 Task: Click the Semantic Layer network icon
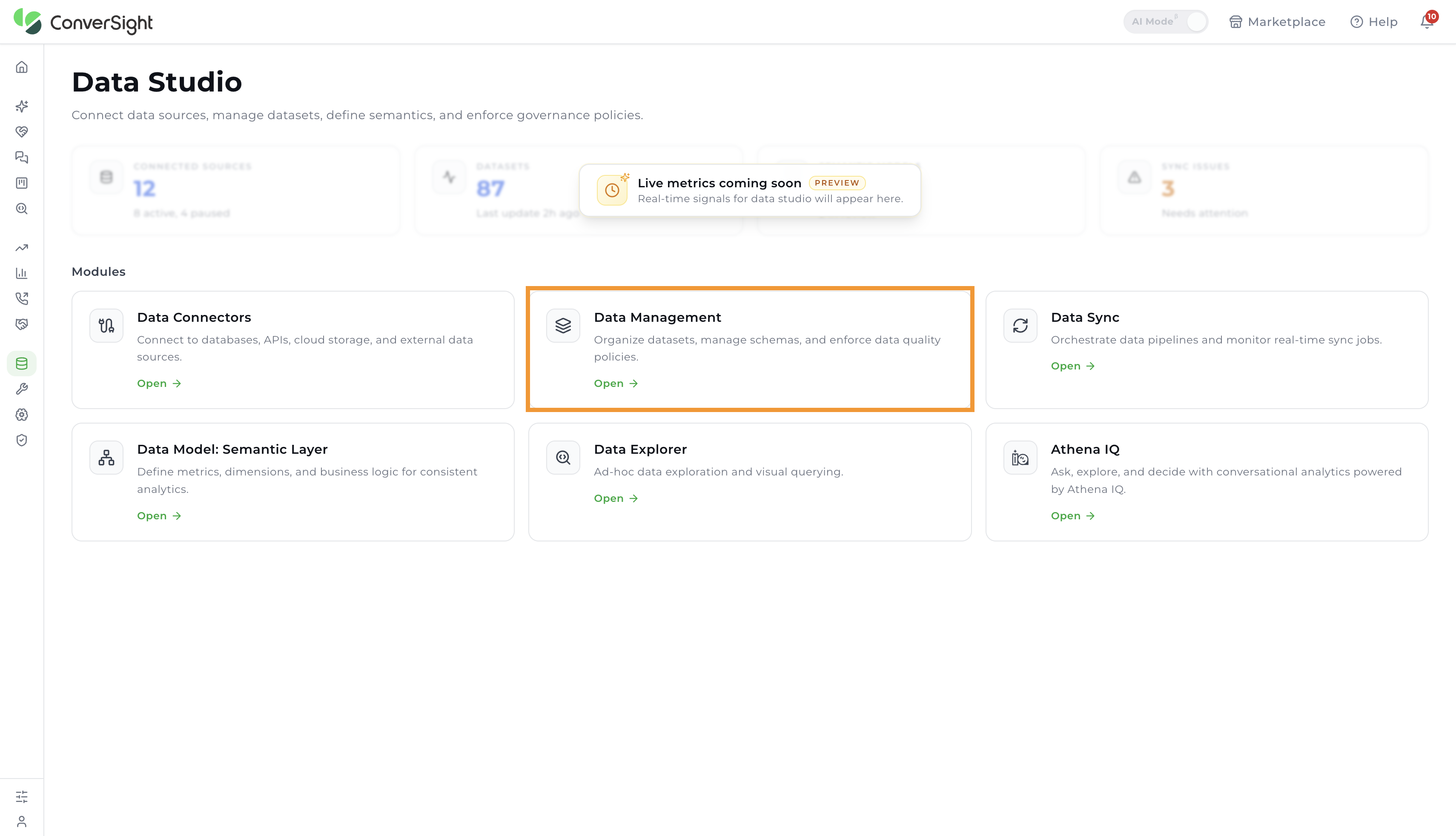click(106, 458)
